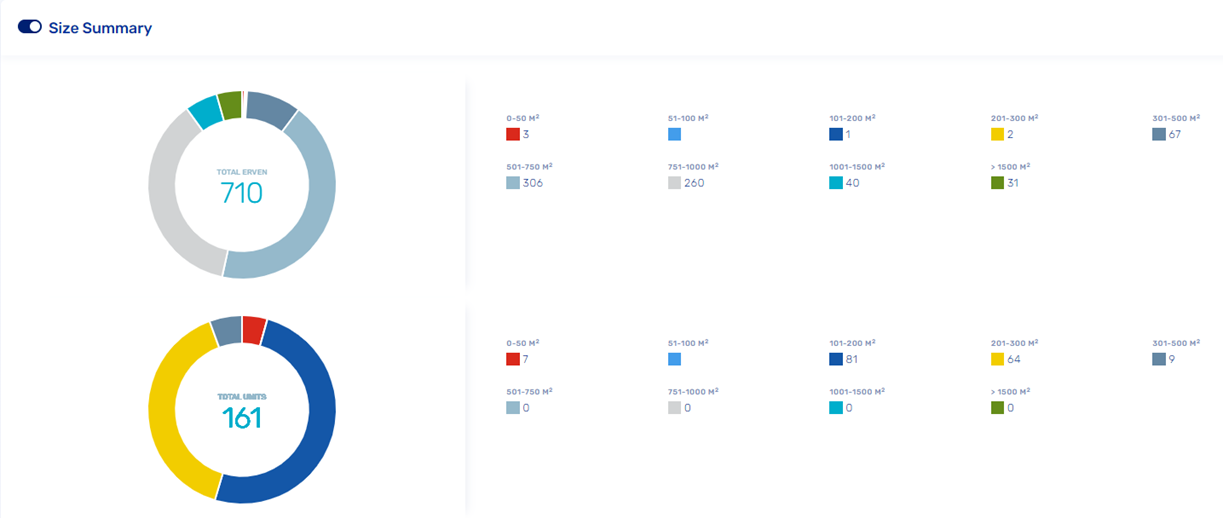The image size is (1223, 518).
Task: Select the yellow 201-300 M² swatch in erven legend
Action: point(997,134)
